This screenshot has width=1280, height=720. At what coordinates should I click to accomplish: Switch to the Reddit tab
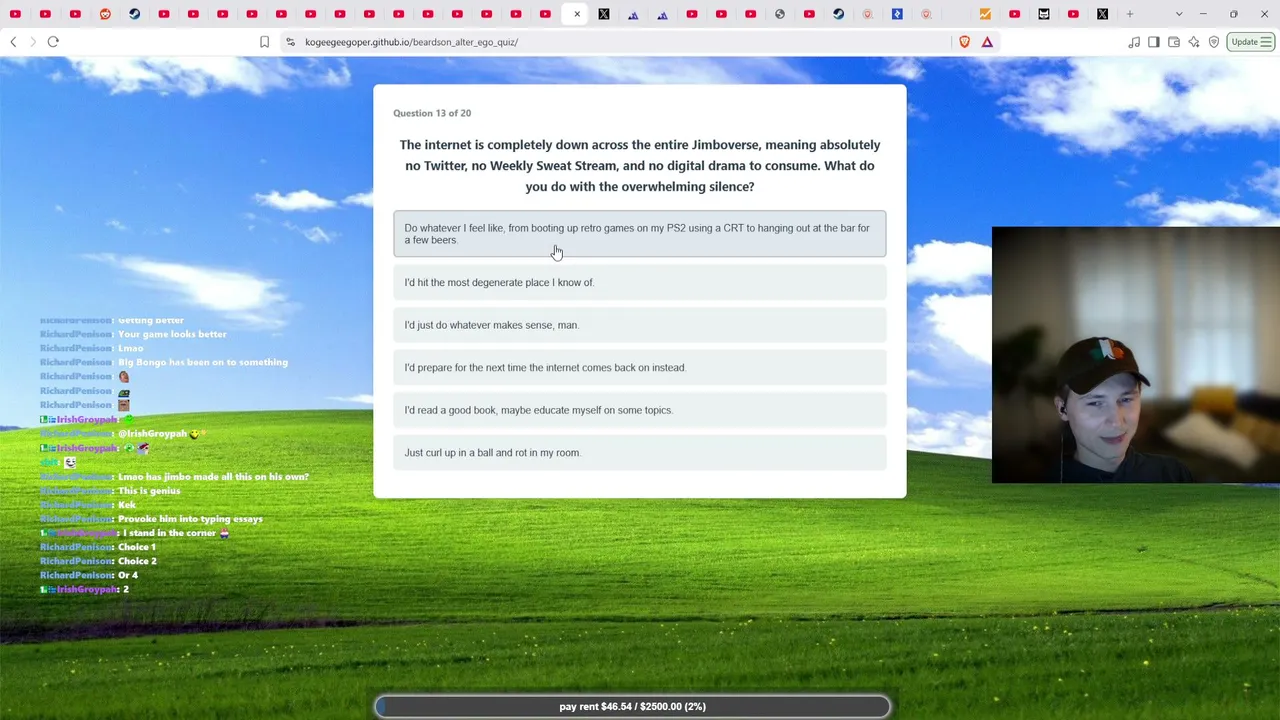(105, 14)
